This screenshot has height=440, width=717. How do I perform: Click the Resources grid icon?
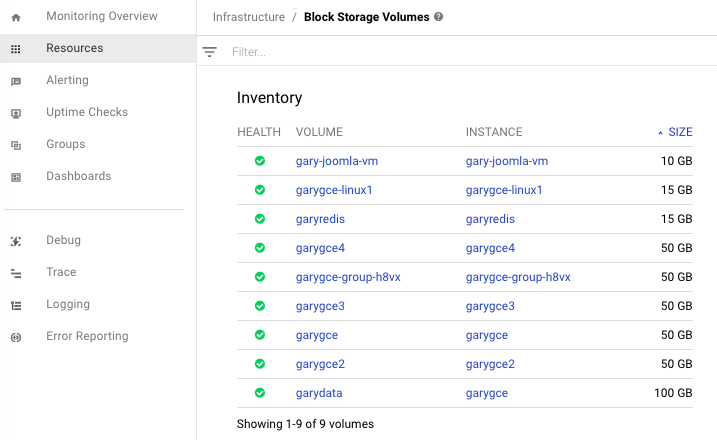16,49
